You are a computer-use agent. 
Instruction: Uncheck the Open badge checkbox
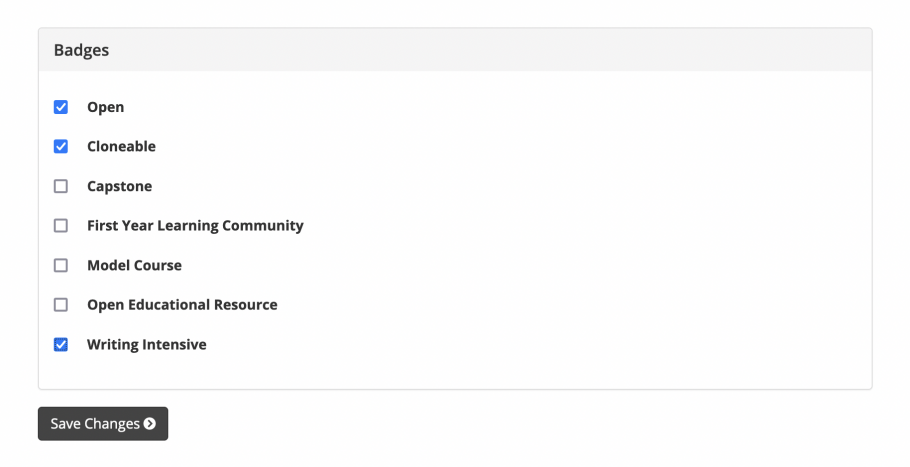[x=61, y=107]
